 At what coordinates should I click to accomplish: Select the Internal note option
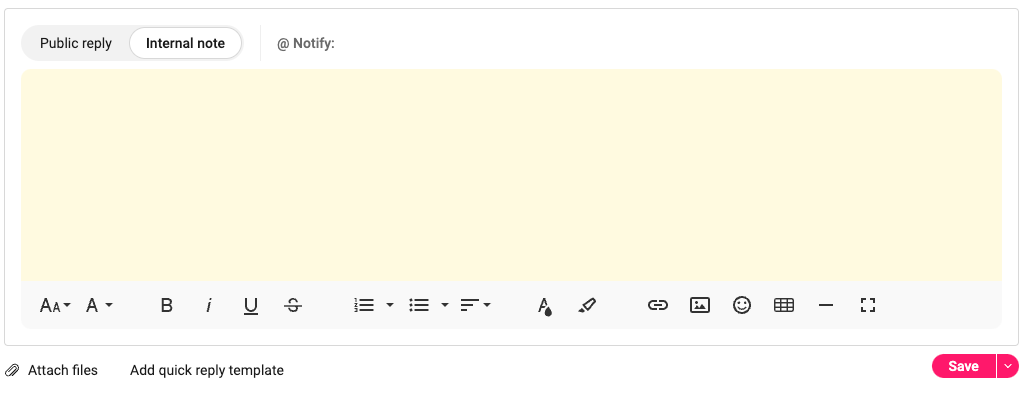point(185,43)
